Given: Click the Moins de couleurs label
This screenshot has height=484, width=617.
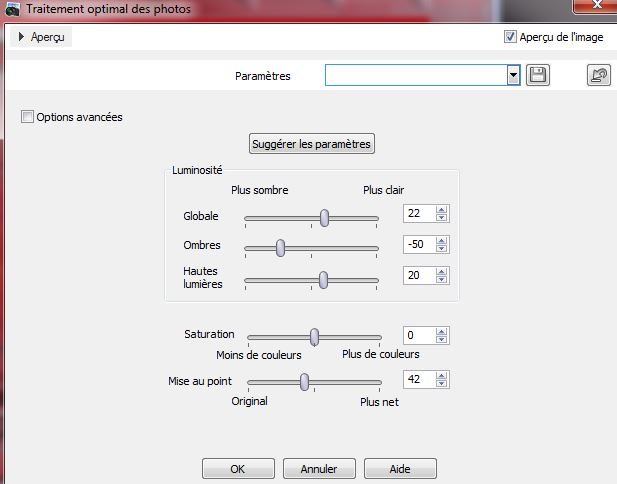Looking at the screenshot, I should (x=259, y=355).
